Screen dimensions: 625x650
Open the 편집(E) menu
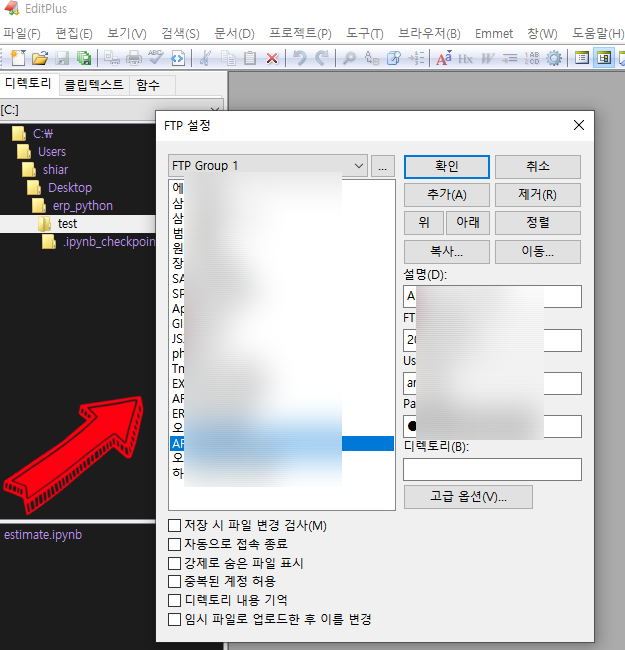(x=74, y=34)
